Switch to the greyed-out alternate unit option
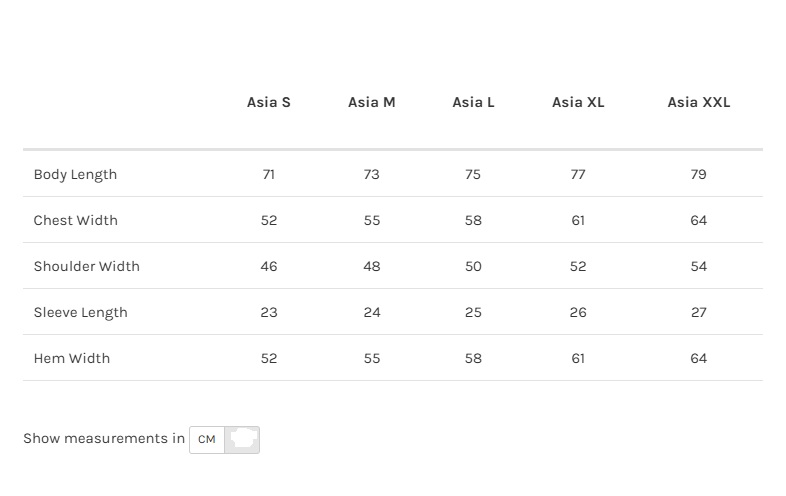The image size is (786, 496). pyautogui.click(x=242, y=439)
